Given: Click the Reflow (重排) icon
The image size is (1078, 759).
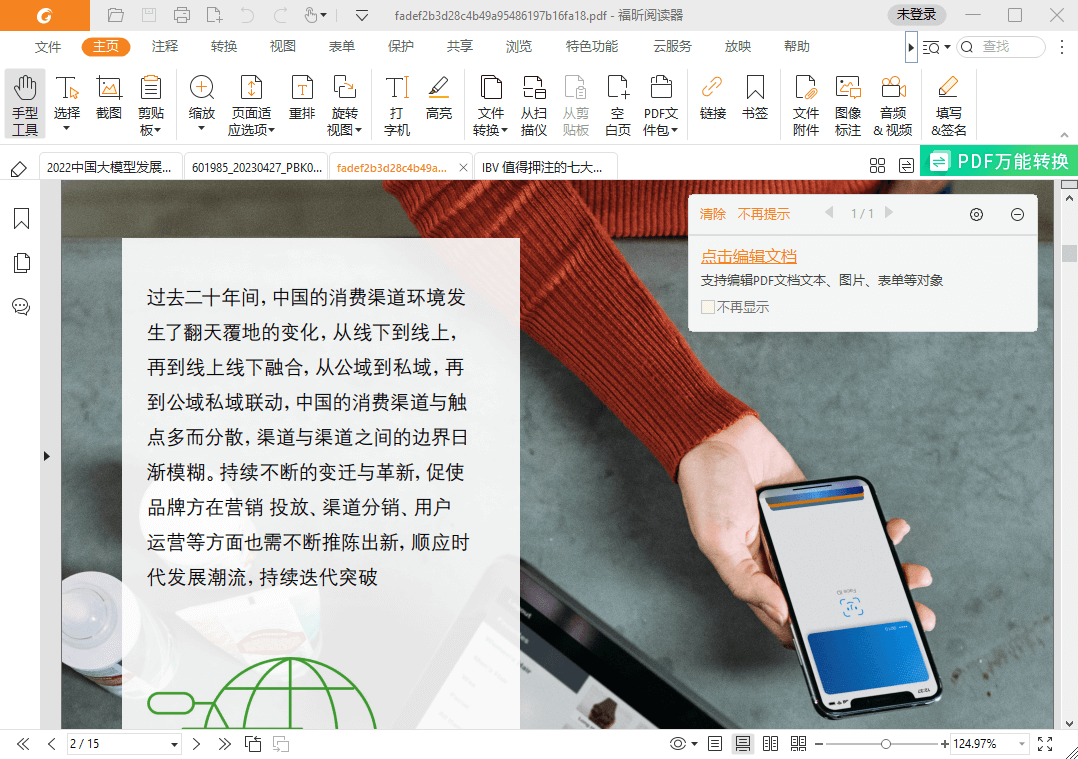Looking at the screenshot, I should tap(302, 88).
